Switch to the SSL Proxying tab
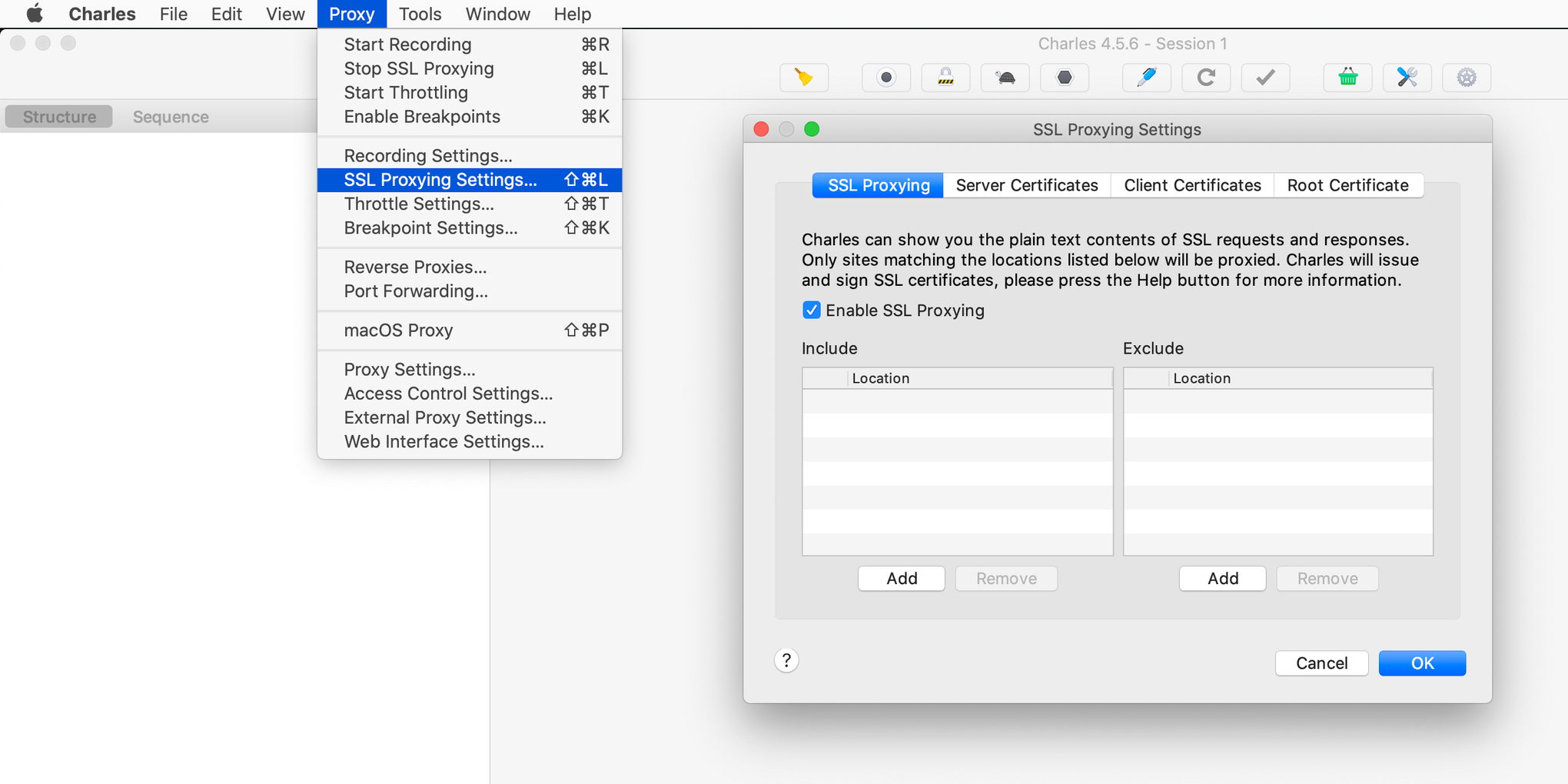 pos(878,185)
